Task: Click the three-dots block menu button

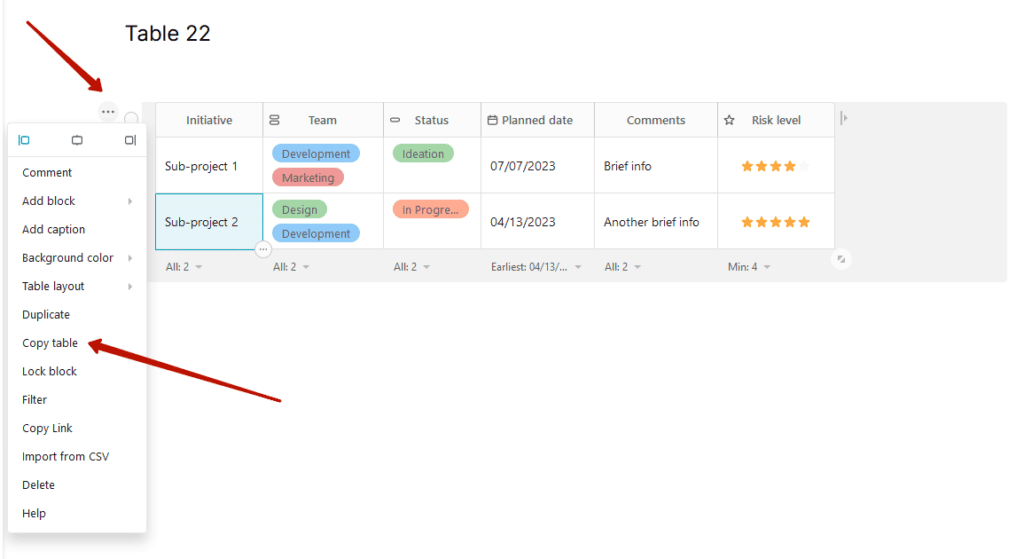Action: pyautogui.click(x=108, y=112)
